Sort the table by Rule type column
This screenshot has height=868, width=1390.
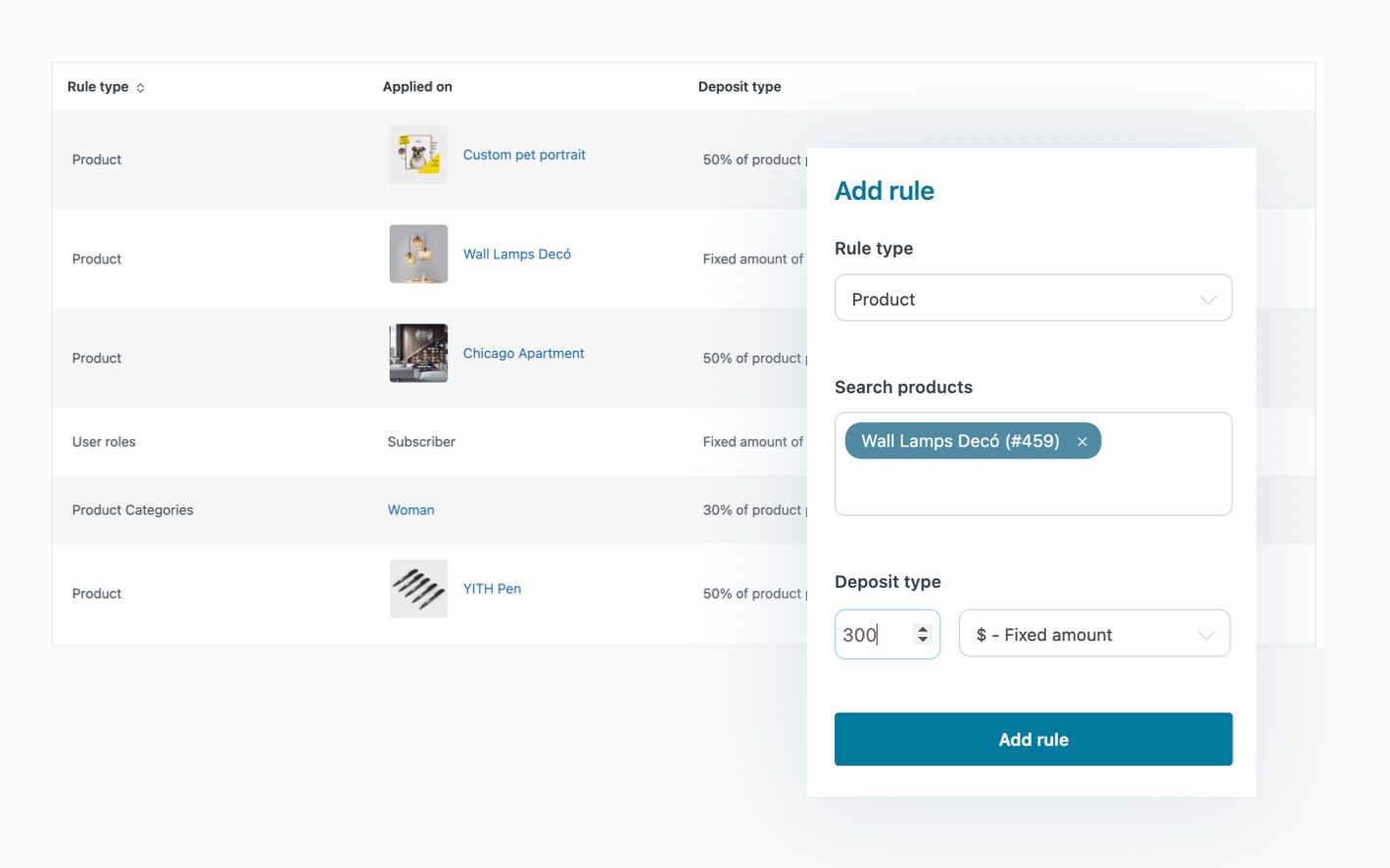[140, 87]
